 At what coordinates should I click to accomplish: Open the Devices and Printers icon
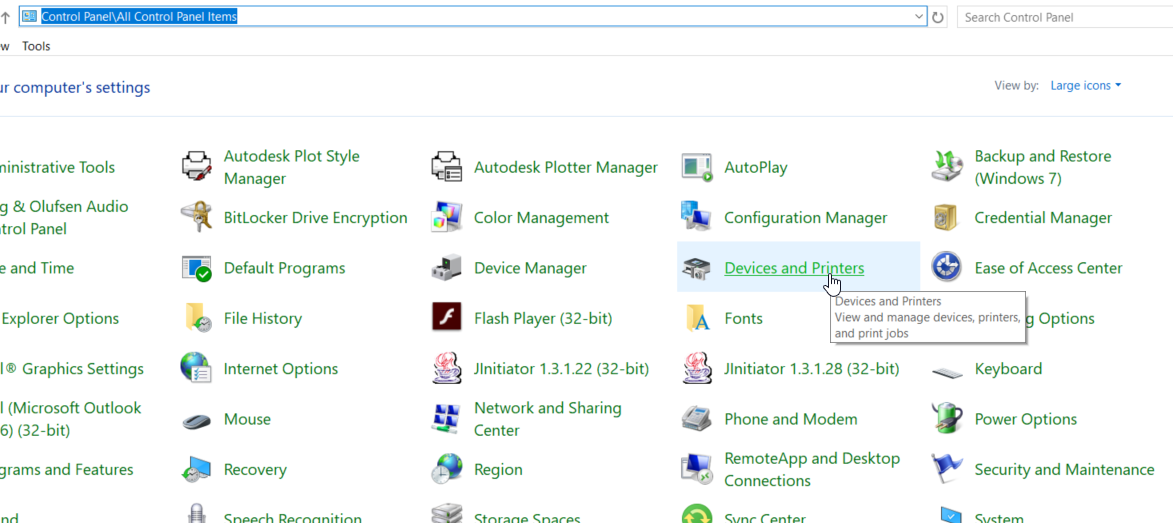pyautogui.click(x=696, y=268)
